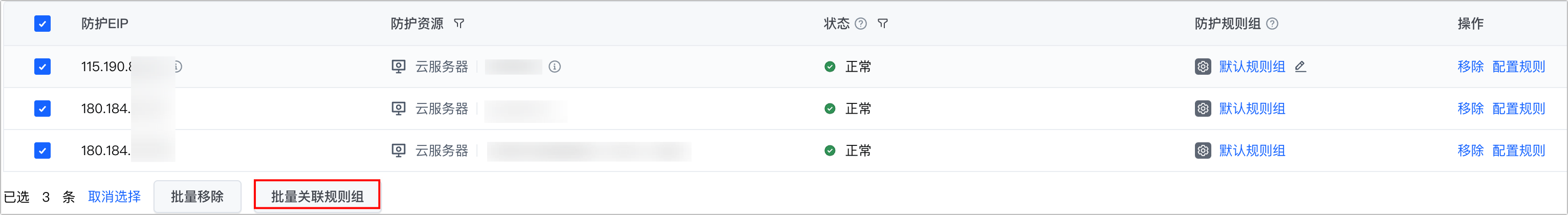Click 移除 in the first row

[x=1470, y=67]
